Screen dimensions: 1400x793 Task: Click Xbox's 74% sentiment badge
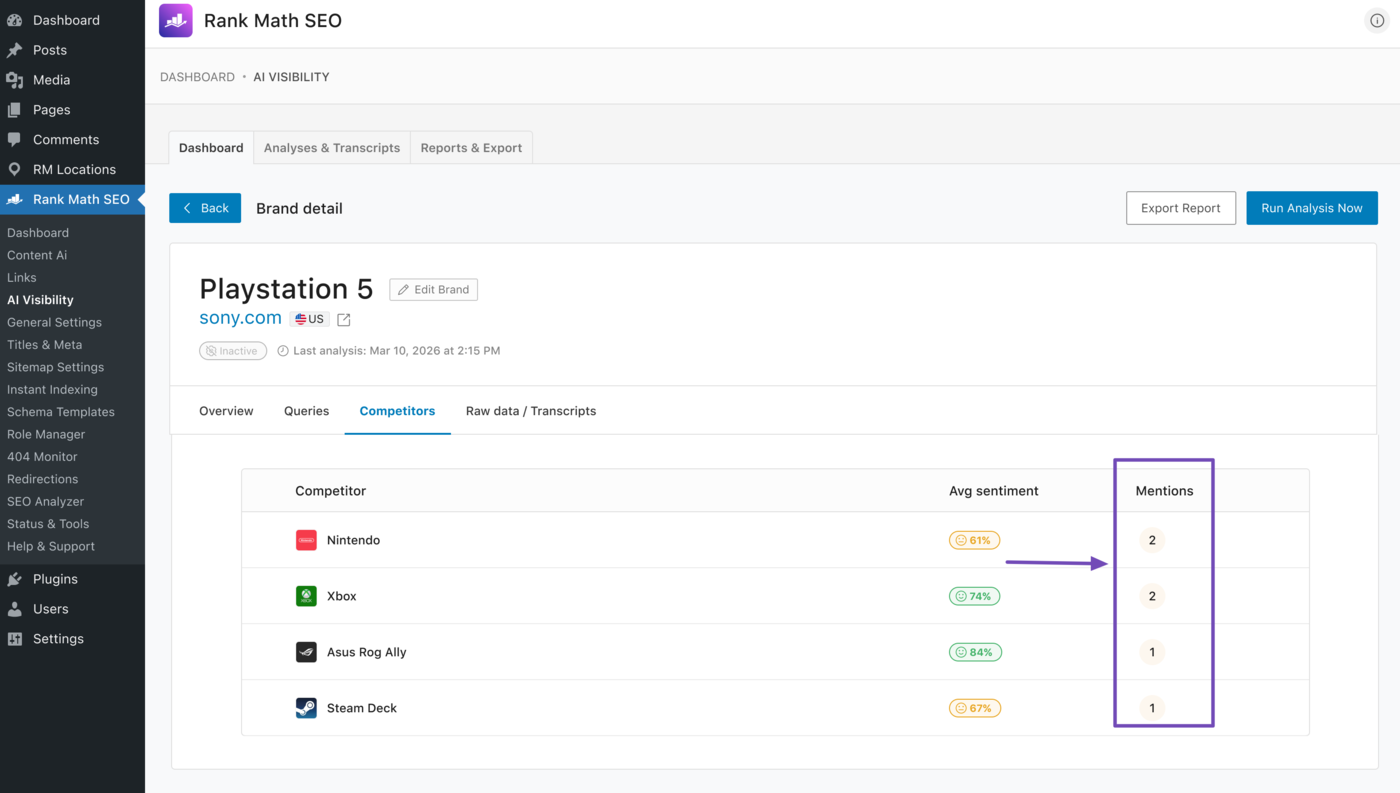pyautogui.click(x=974, y=596)
